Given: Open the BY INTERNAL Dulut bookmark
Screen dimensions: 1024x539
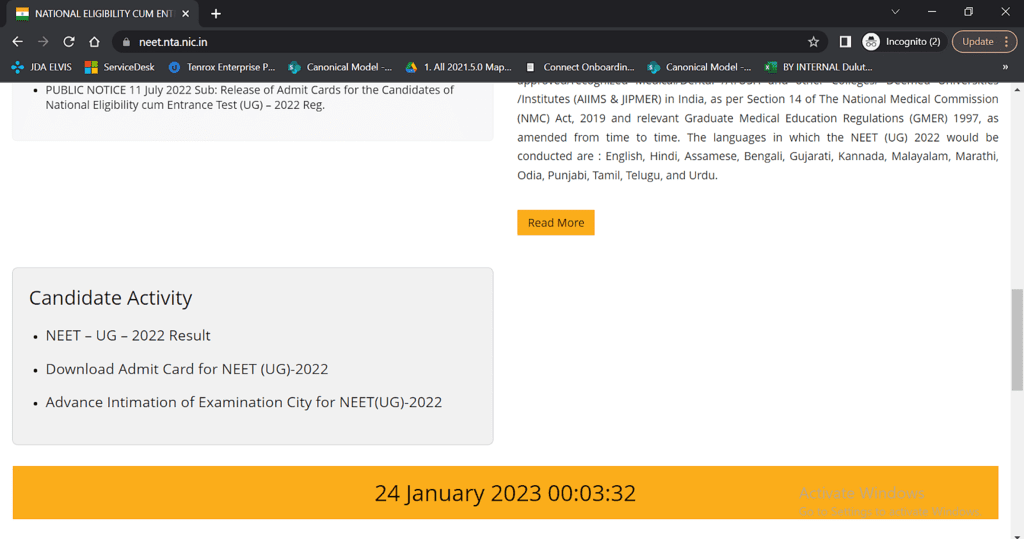Looking at the screenshot, I should coord(819,67).
